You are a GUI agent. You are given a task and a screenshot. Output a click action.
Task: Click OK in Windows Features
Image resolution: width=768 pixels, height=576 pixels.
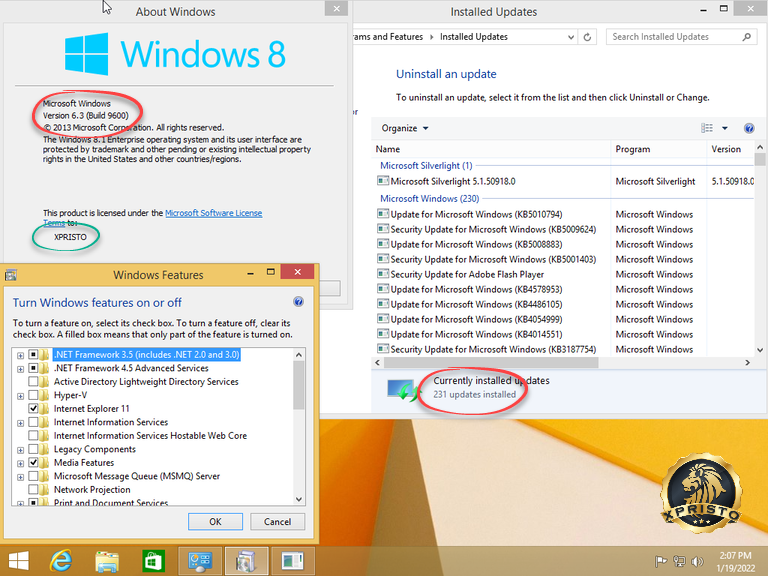tap(215, 522)
